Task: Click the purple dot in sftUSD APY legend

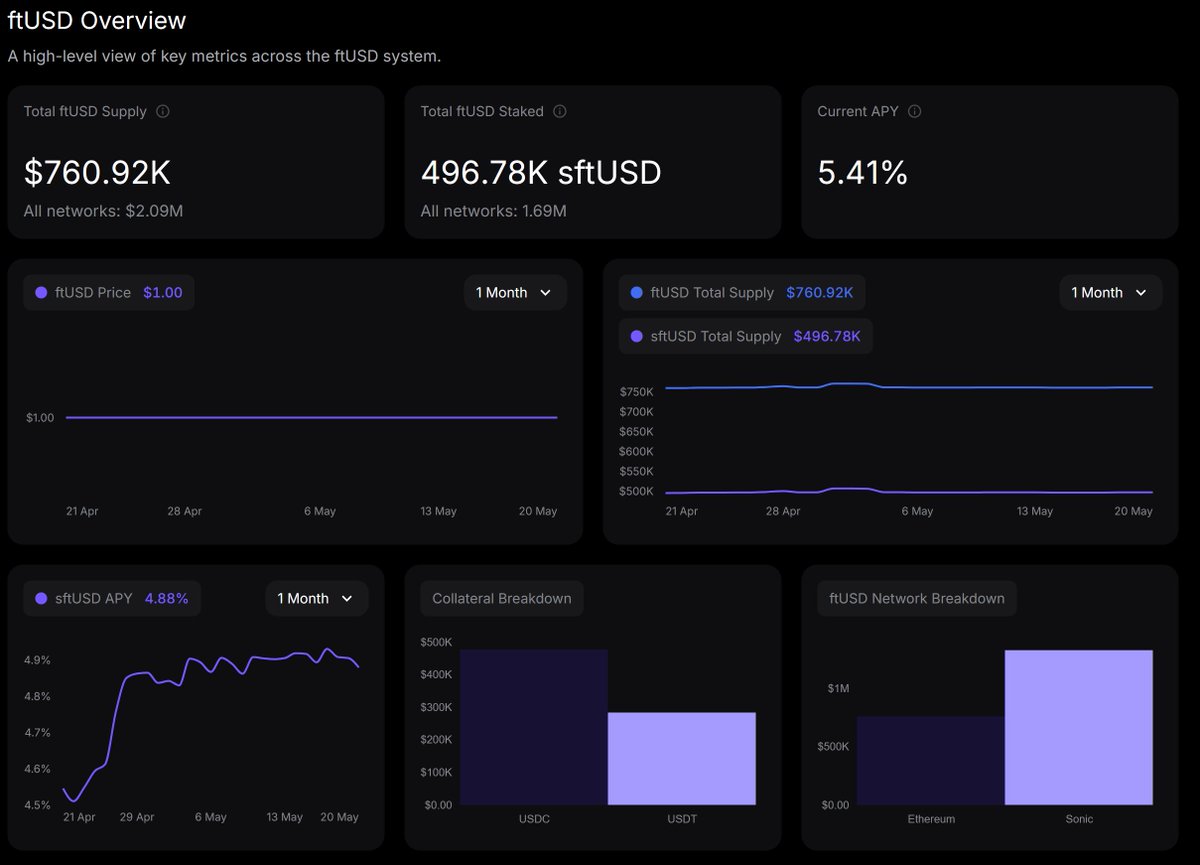Action: coord(41,599)
